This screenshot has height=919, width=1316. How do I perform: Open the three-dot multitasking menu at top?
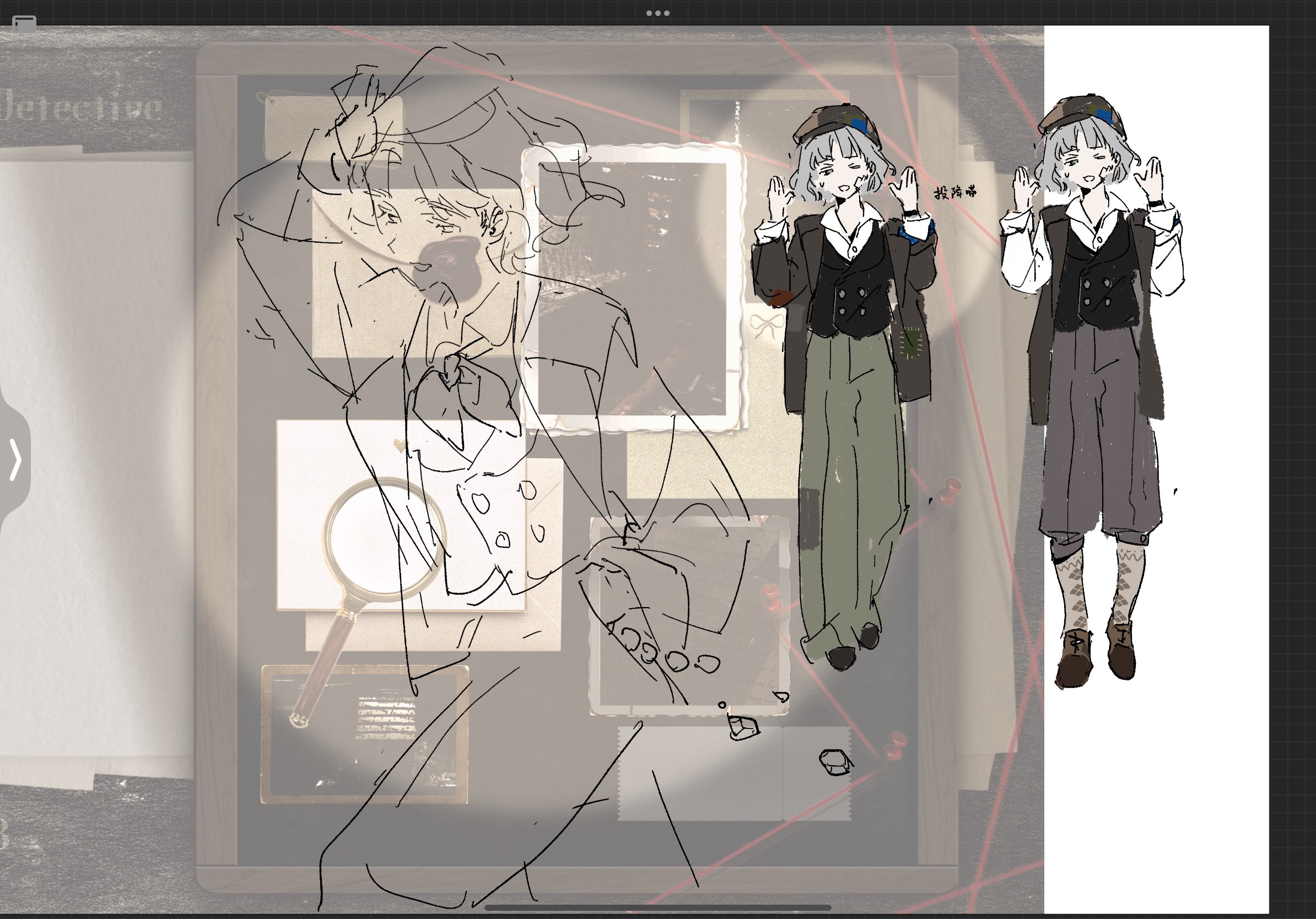coord(657,13)
